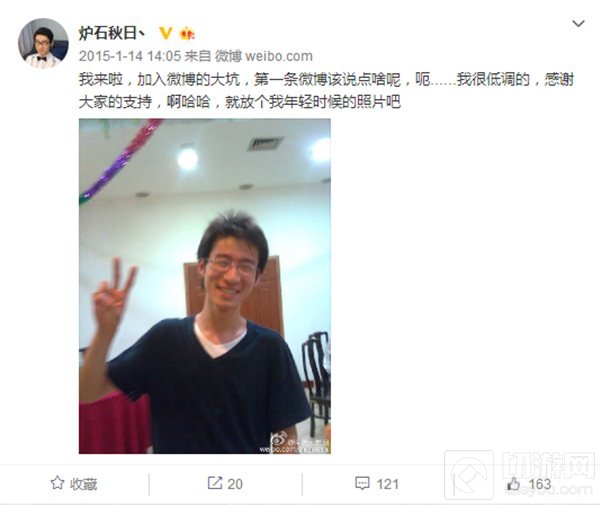Click the membership crown badge icon
Image resolution: width=600 pixels, height=505 pixels.
[x=187, y=34]
